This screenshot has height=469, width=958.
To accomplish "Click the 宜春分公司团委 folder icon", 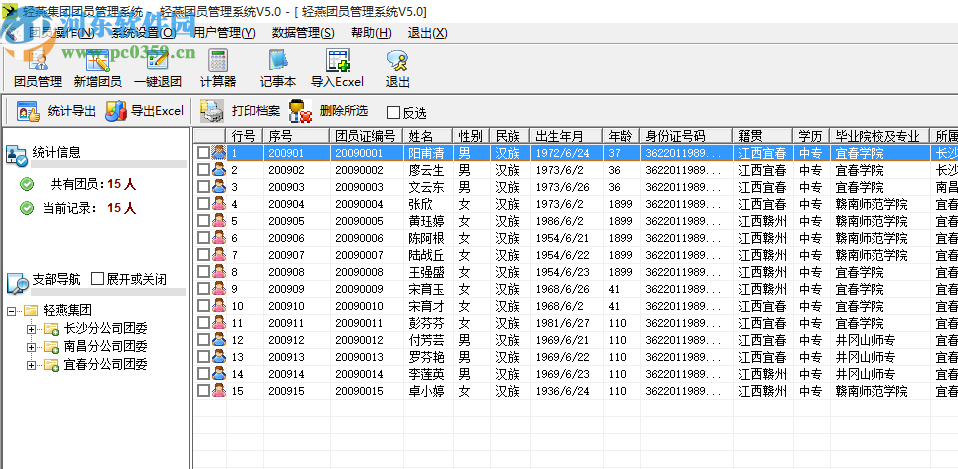I will click(51, 365).
